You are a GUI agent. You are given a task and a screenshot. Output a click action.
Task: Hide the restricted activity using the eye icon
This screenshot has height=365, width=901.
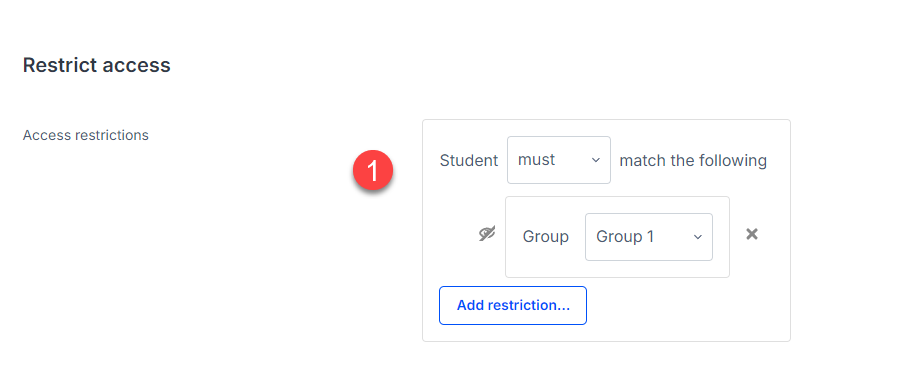coord(487,234)
